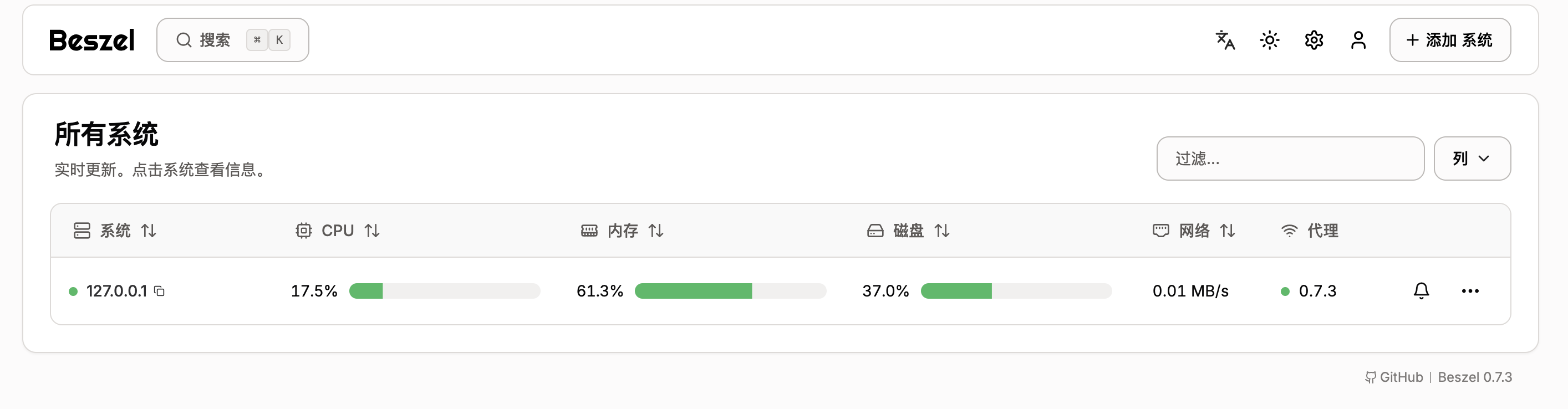Screen dimensions: 1568x409
Task: Open settings via the gear icon
Action: click(1313, 39)
